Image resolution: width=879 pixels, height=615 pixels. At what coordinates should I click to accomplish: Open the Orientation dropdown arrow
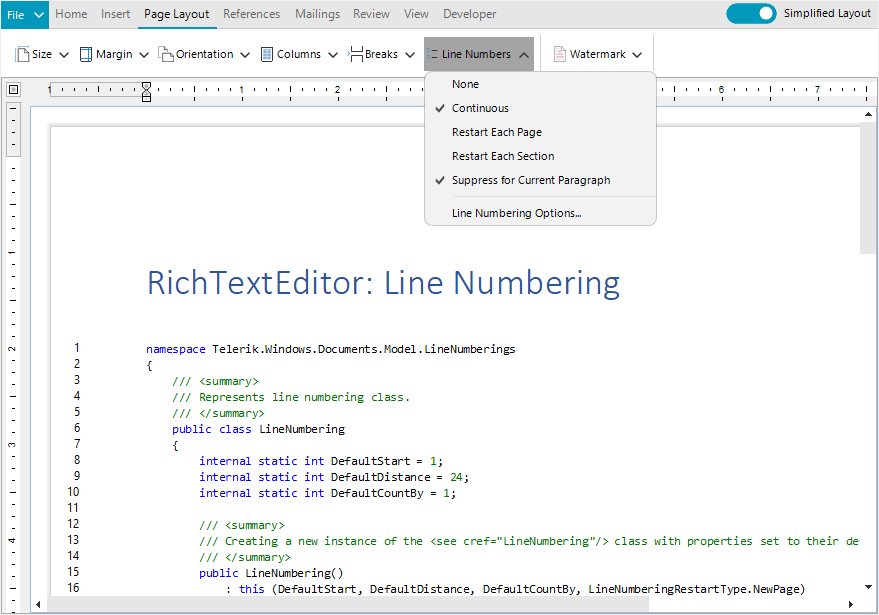(x=245, y=55)
